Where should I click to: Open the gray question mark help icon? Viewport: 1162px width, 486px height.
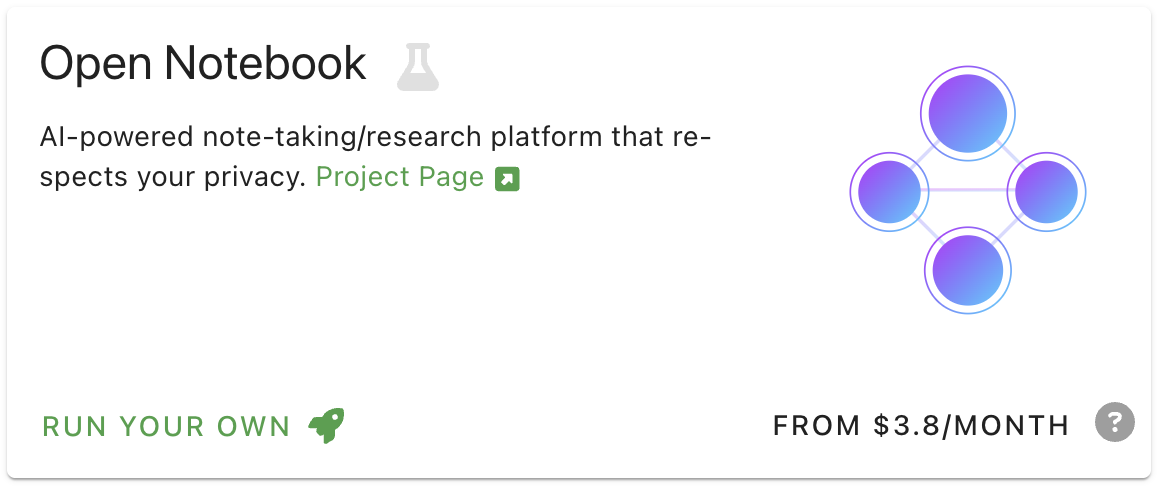click(1115, 423)
